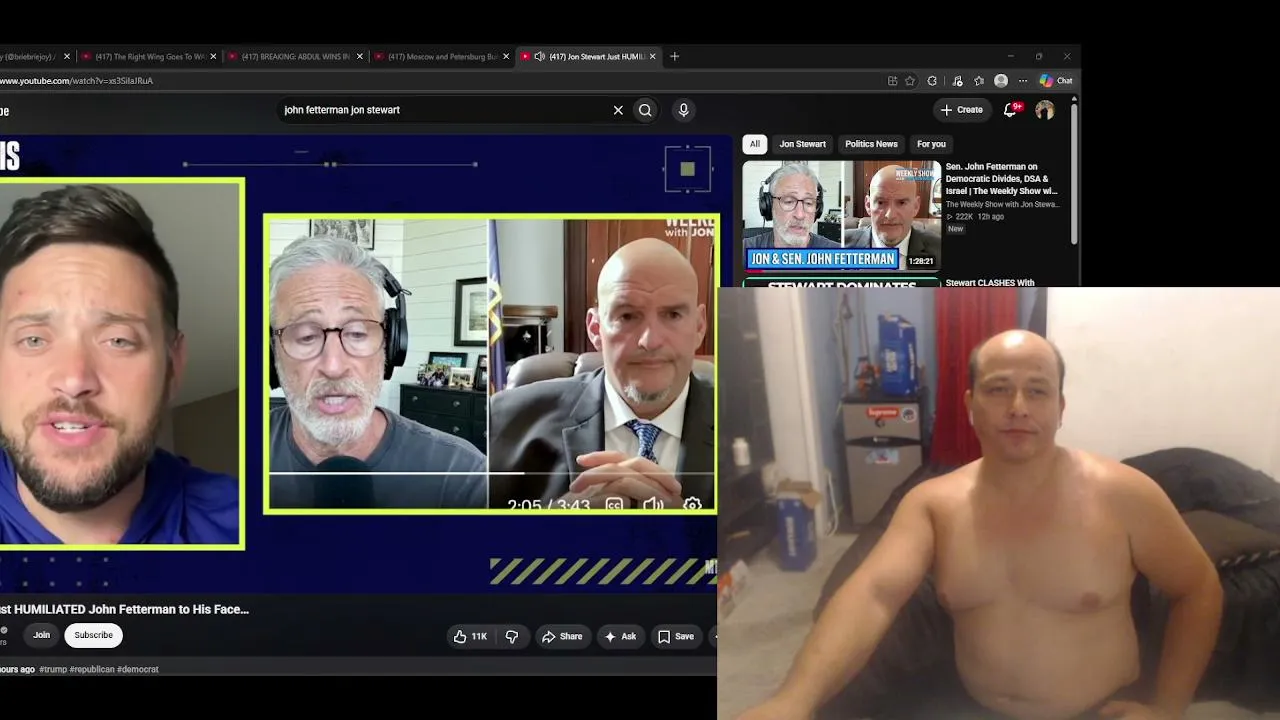This screenshot has width=1280, height=720.
Task: Click the 2:05 / 3:43 timestamp
Action: click(x=548, y=505)
